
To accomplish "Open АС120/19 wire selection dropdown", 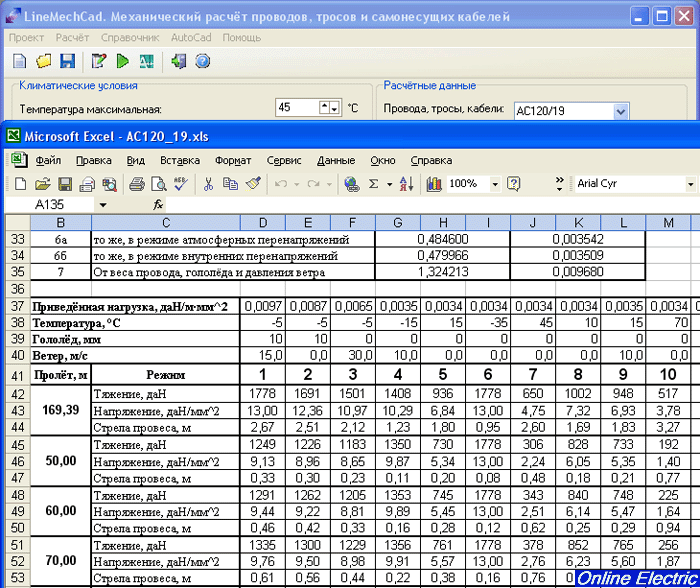I will tap(621, 111).
